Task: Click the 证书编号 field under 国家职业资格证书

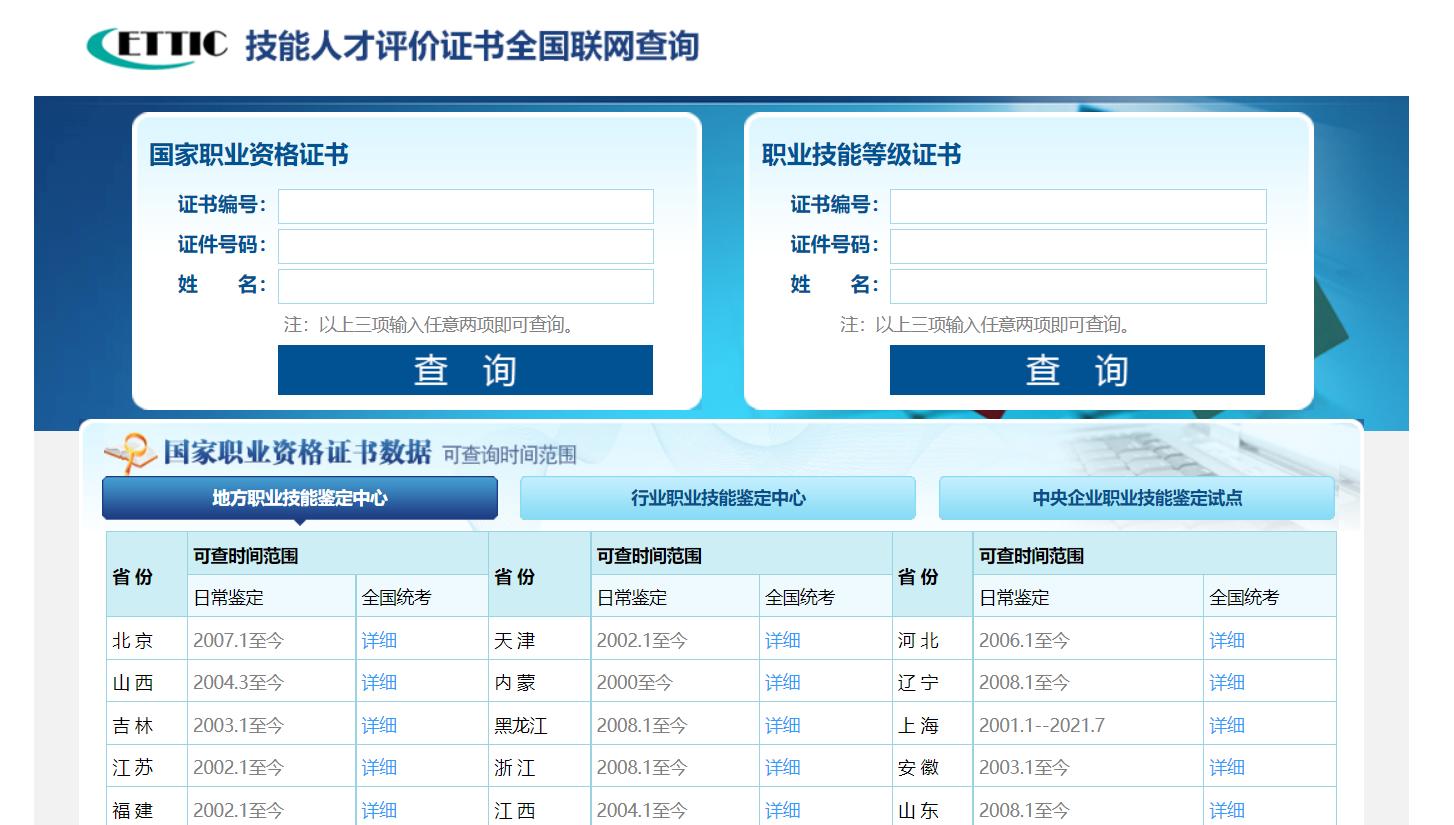Action: (465, 206)
